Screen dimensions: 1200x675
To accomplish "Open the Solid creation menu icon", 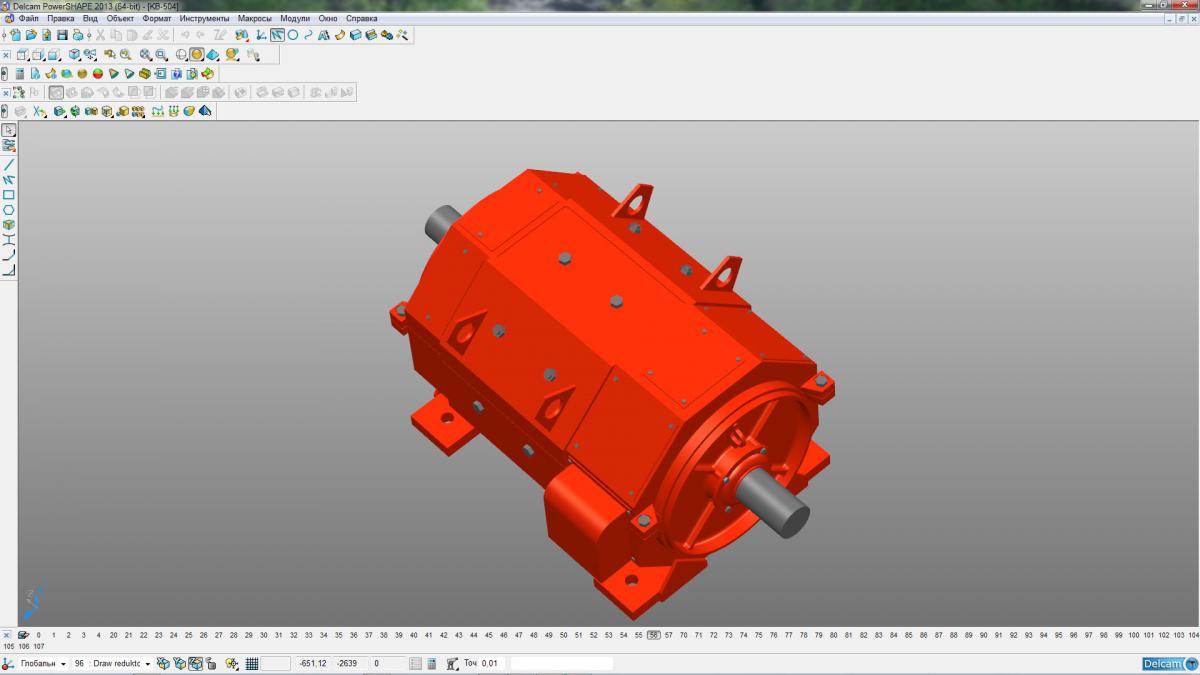I will click(x=355, y=35).
